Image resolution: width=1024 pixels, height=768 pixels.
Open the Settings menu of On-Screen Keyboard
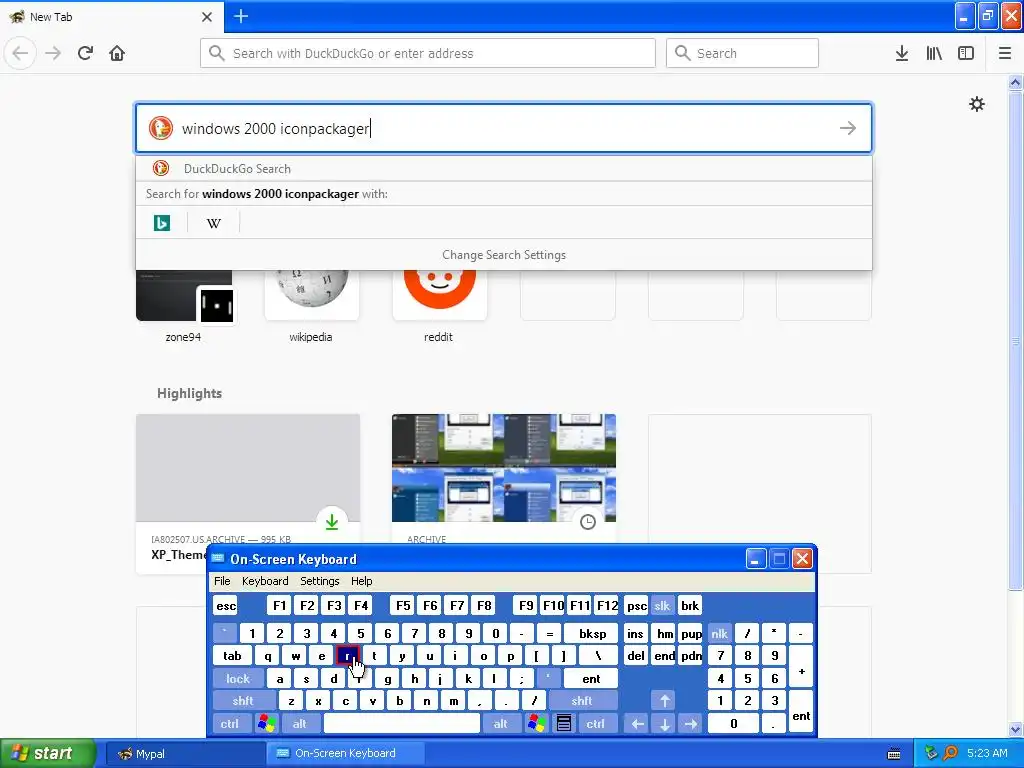(x=319, y=581)
